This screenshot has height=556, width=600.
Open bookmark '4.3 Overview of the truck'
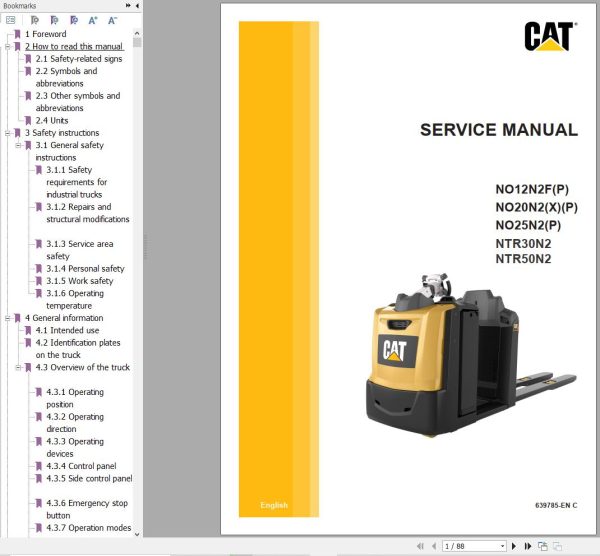click(83, 367)
